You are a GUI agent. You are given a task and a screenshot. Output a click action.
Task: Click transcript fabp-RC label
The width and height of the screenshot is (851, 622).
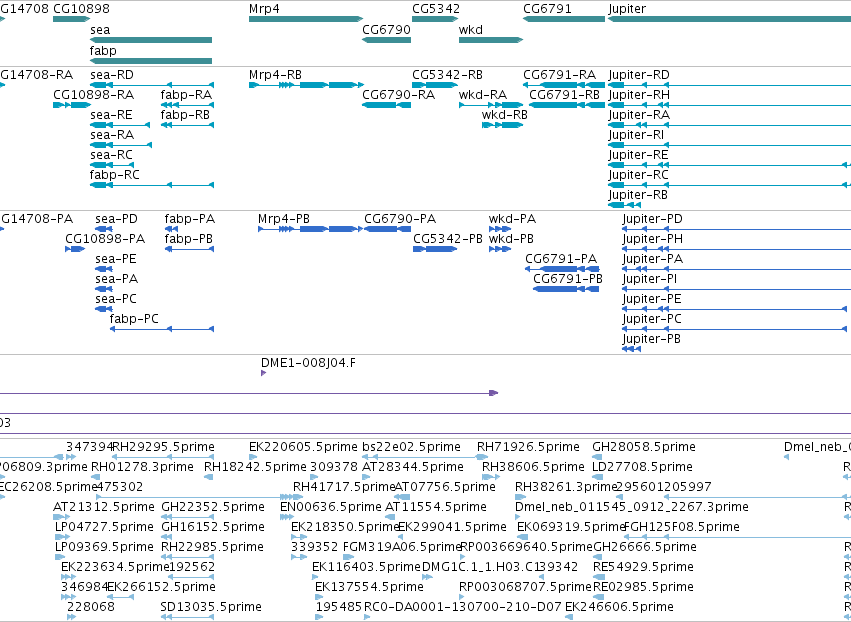point(115,175)
